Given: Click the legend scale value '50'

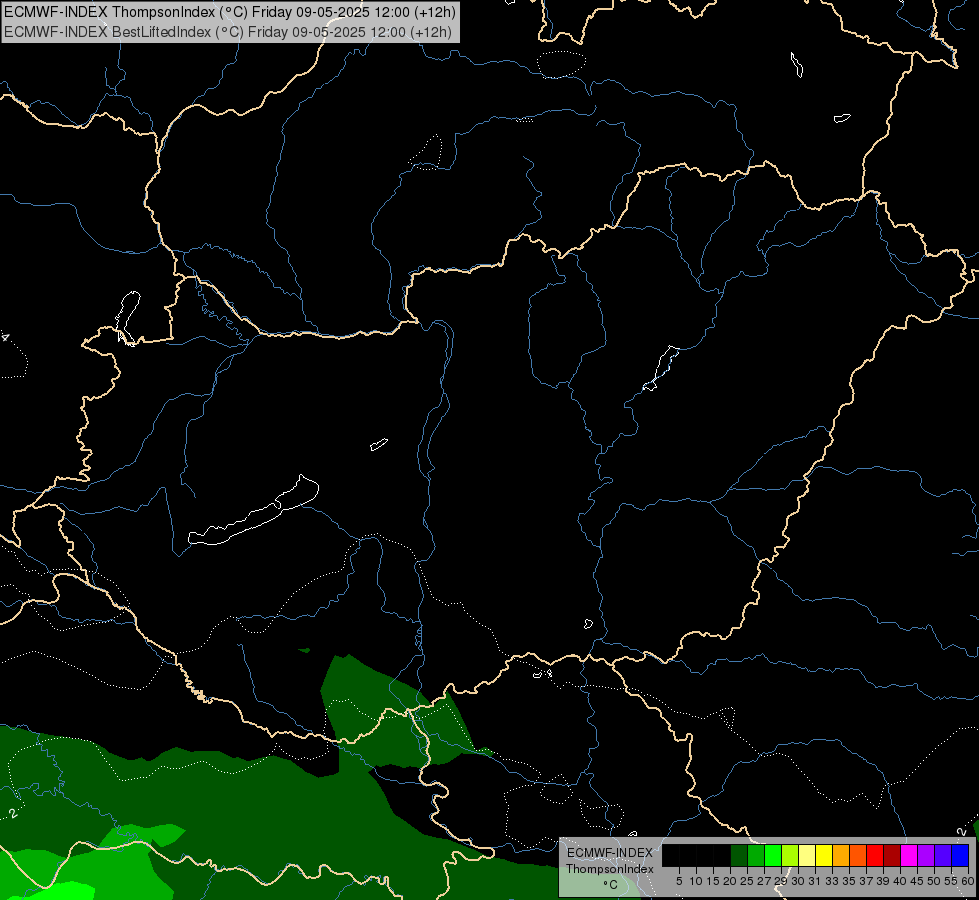Looking at the screenshot, I should [x=933, y=881].
